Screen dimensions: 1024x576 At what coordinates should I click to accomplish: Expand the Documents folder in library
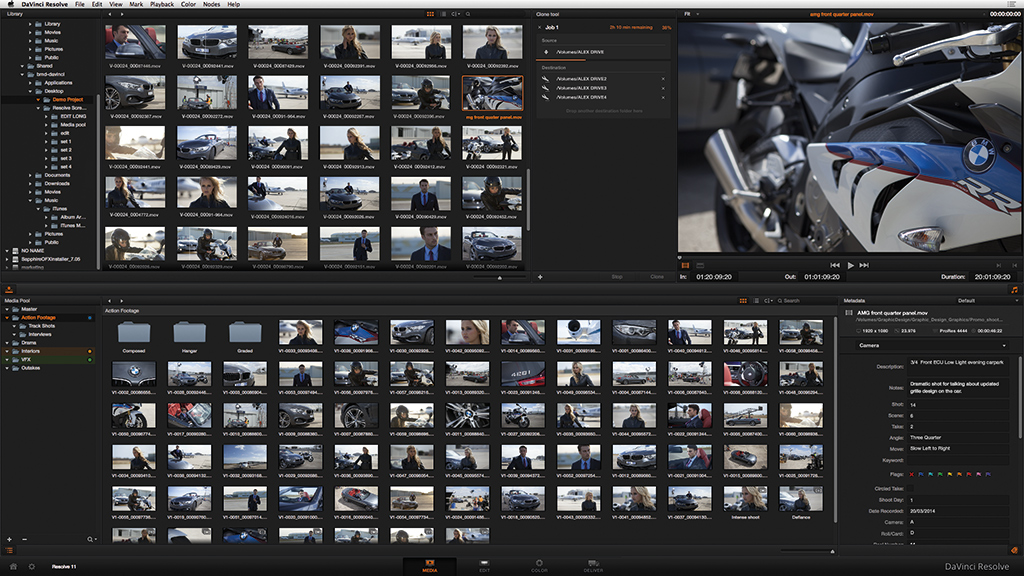30,175
